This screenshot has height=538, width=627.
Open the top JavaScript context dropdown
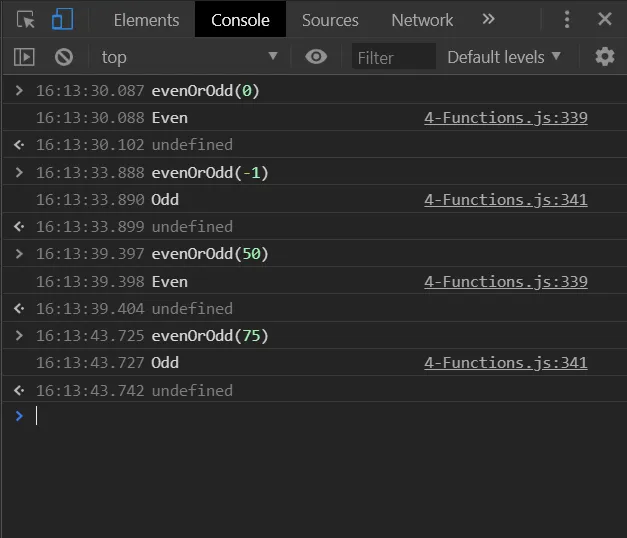(190, 57)
